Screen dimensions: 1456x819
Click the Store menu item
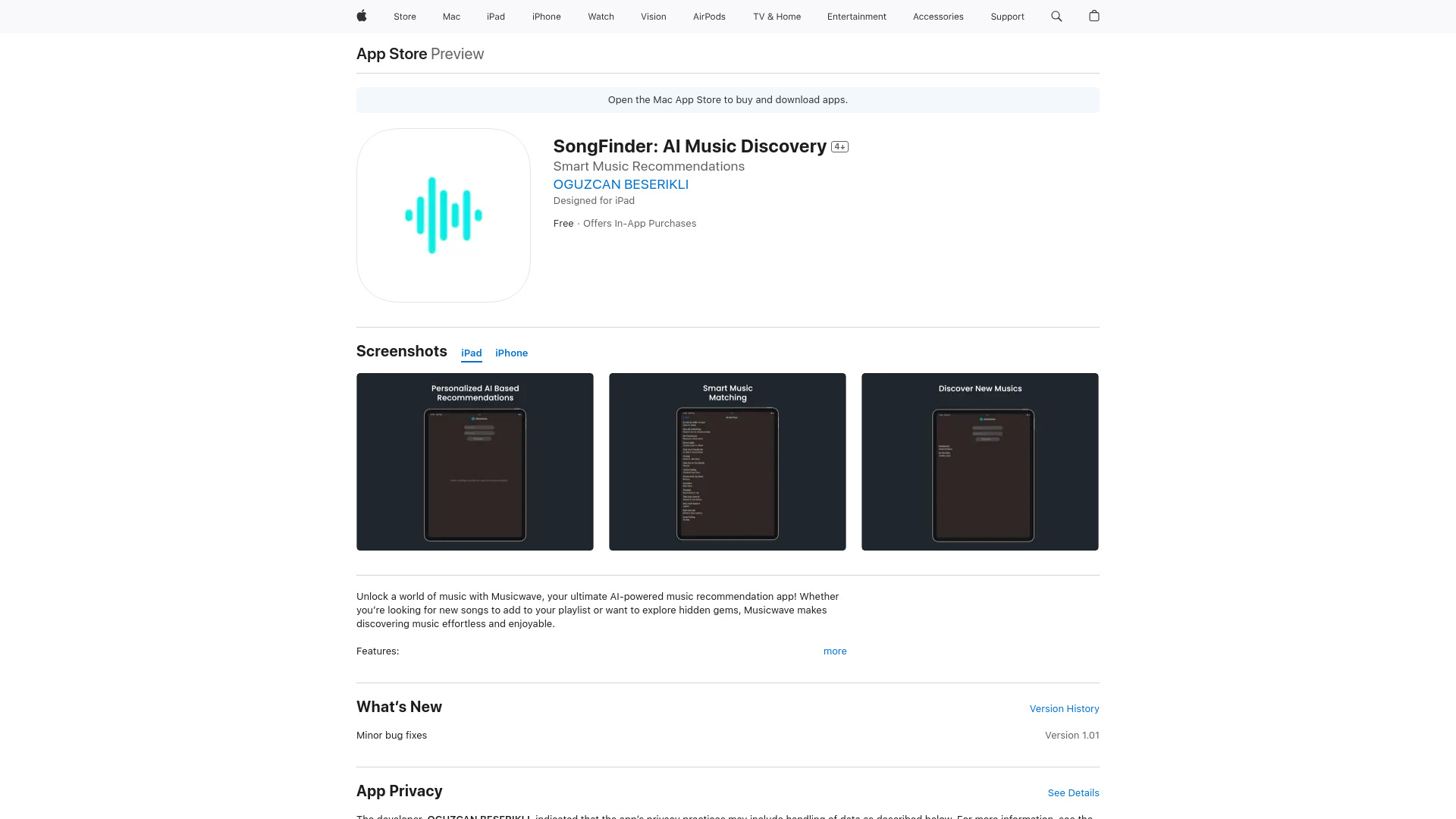(x=404, y=16)
